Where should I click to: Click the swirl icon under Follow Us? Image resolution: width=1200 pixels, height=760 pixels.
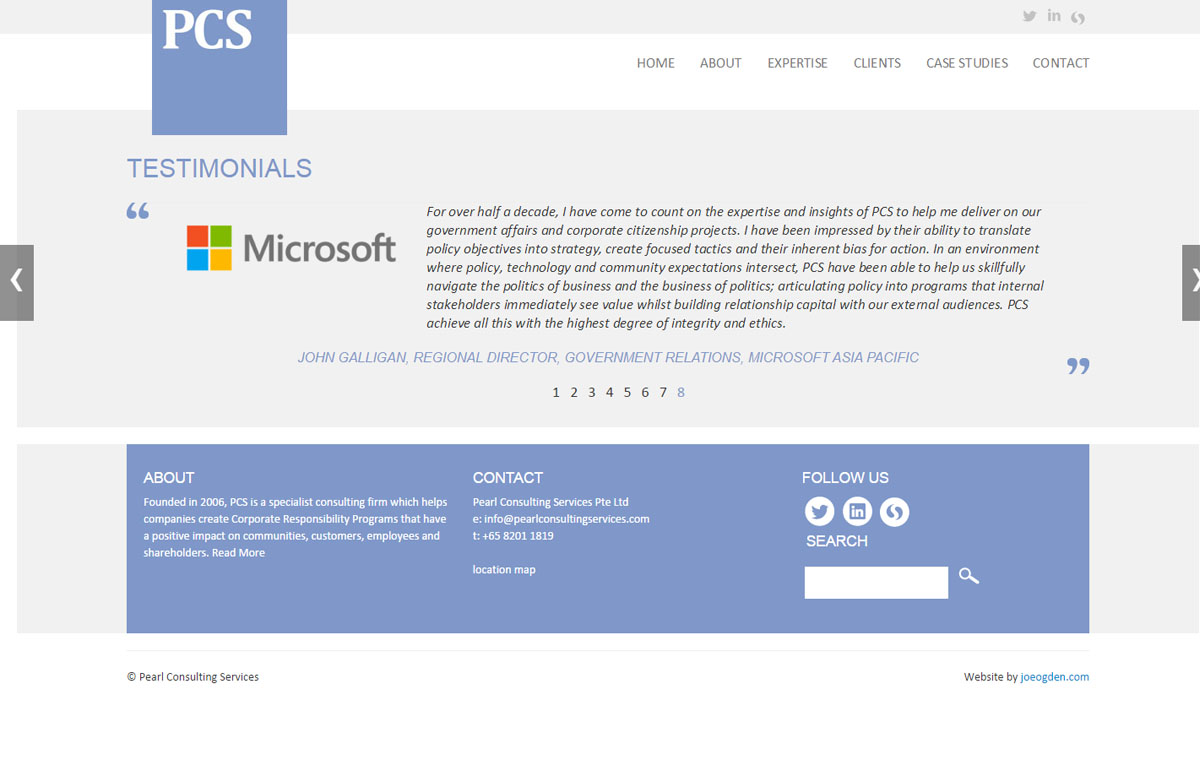click(894, 512)
